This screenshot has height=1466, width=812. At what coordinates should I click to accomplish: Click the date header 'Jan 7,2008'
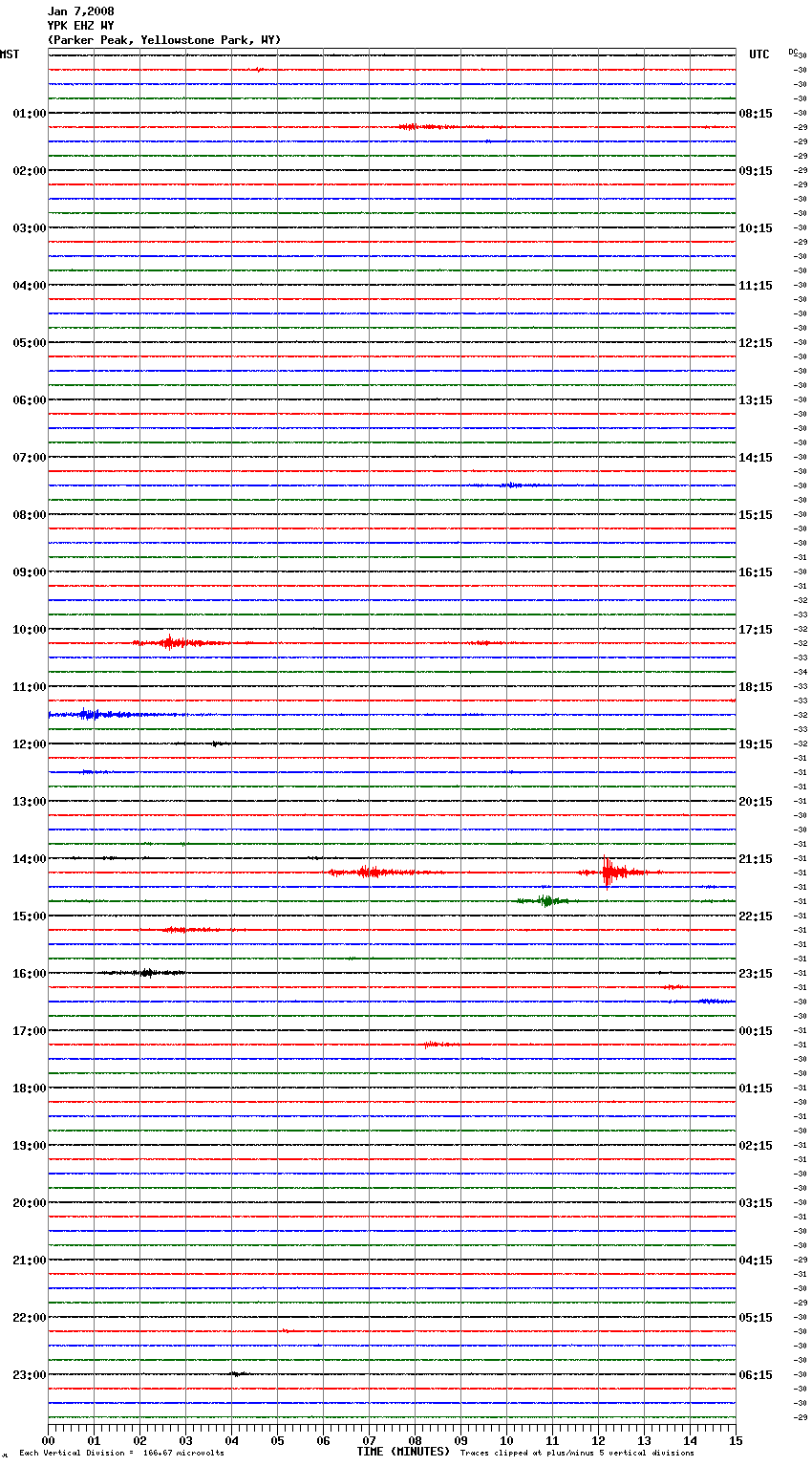click(x=80, y=11)
